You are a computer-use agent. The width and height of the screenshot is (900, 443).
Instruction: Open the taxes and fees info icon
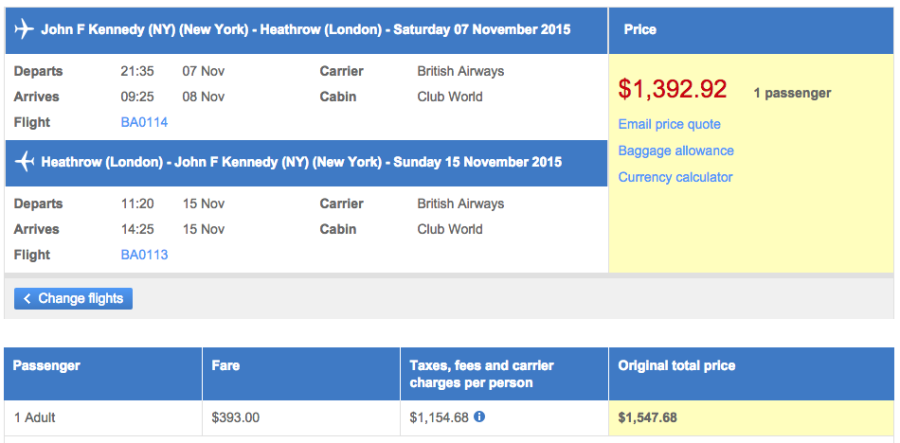(480, 416)
